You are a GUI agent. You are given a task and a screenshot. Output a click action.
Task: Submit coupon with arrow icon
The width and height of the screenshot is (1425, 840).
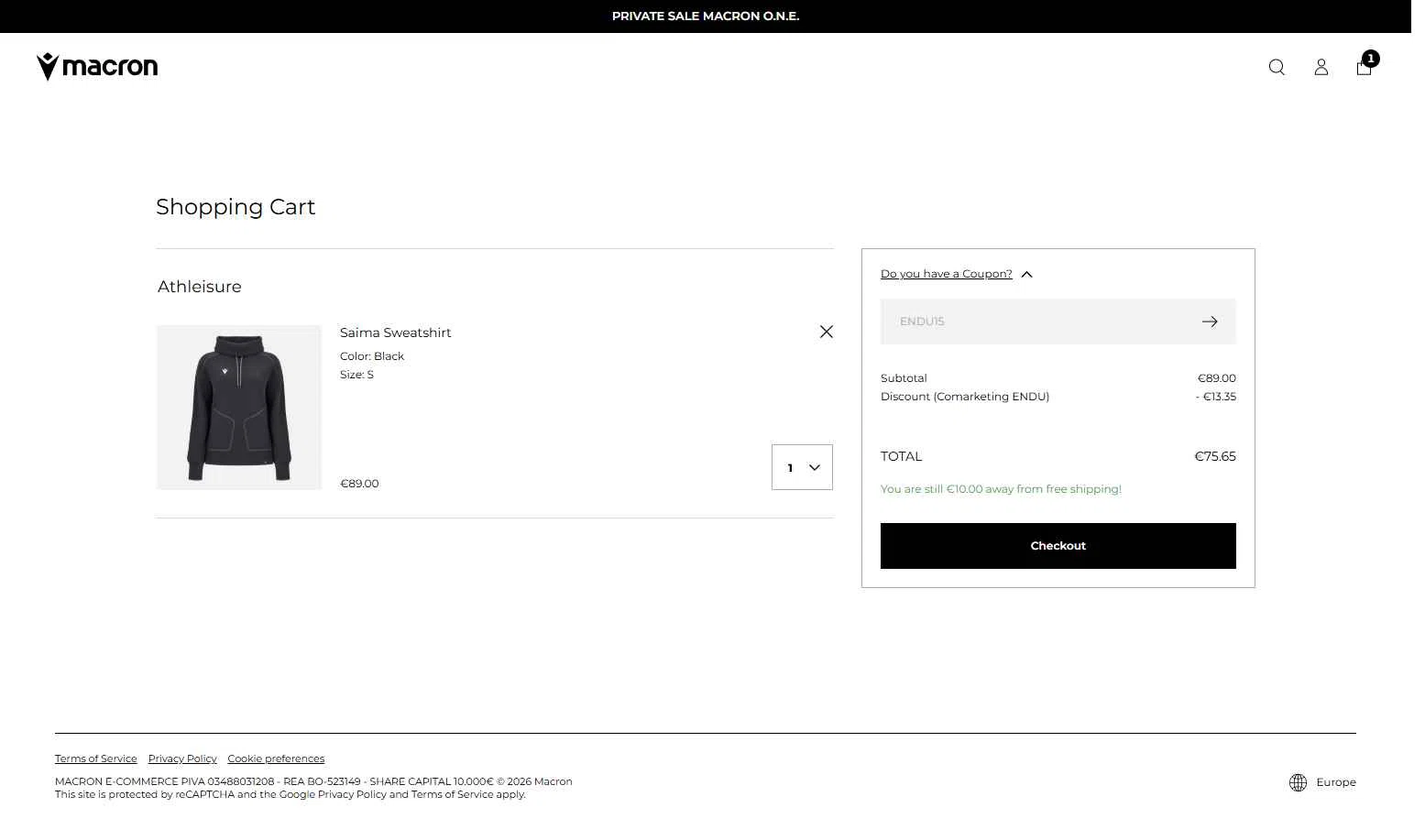[1210, 322]
